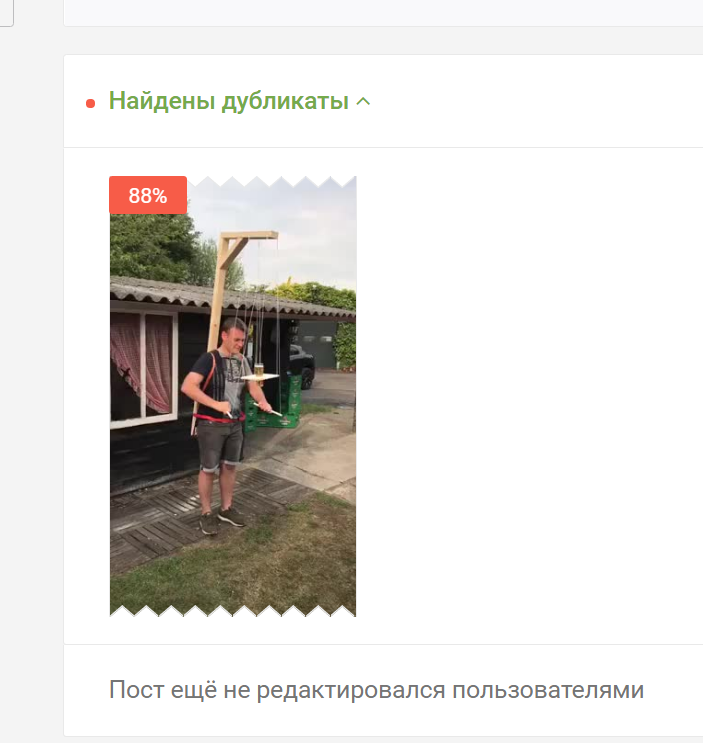Screen dimensions: 703x743
Task: Click the parked dark car in thumbnail
Action: (302, 367)
